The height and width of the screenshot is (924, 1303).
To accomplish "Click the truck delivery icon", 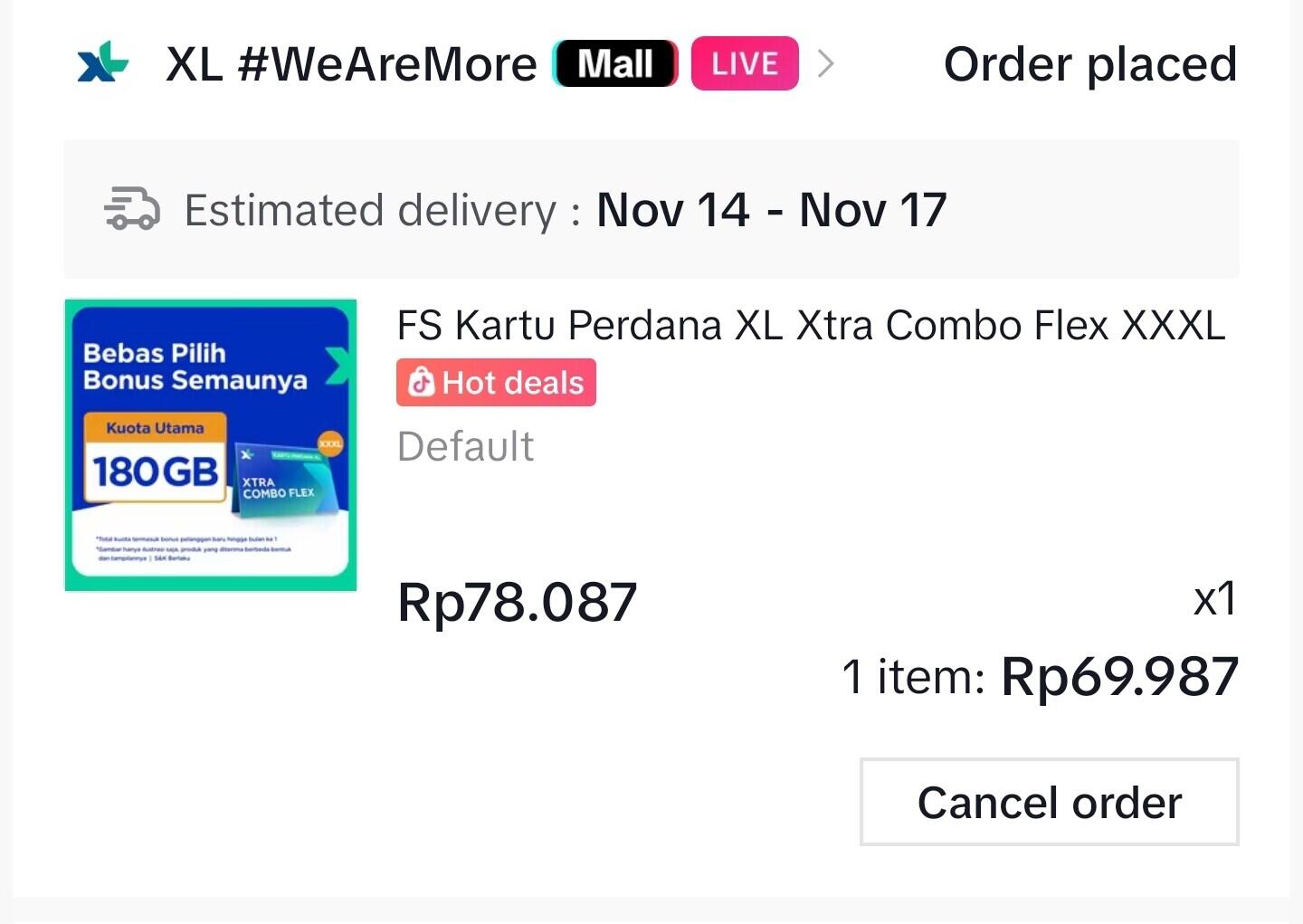I will point(131,209).
